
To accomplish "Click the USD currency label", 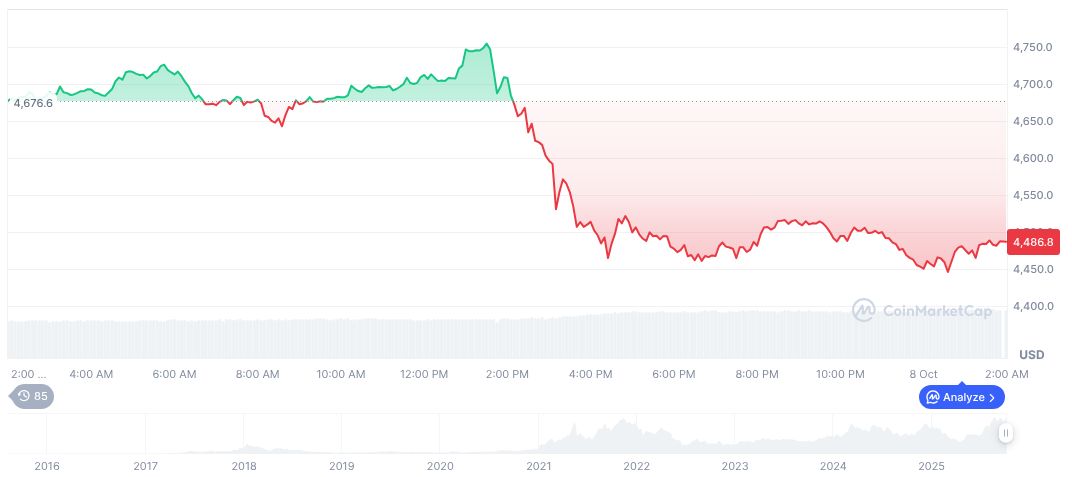I will click(1031, 355).
